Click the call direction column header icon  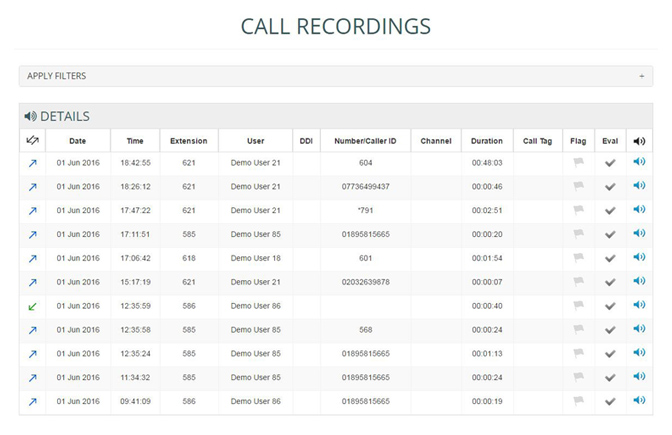click(x=33, y=140)
